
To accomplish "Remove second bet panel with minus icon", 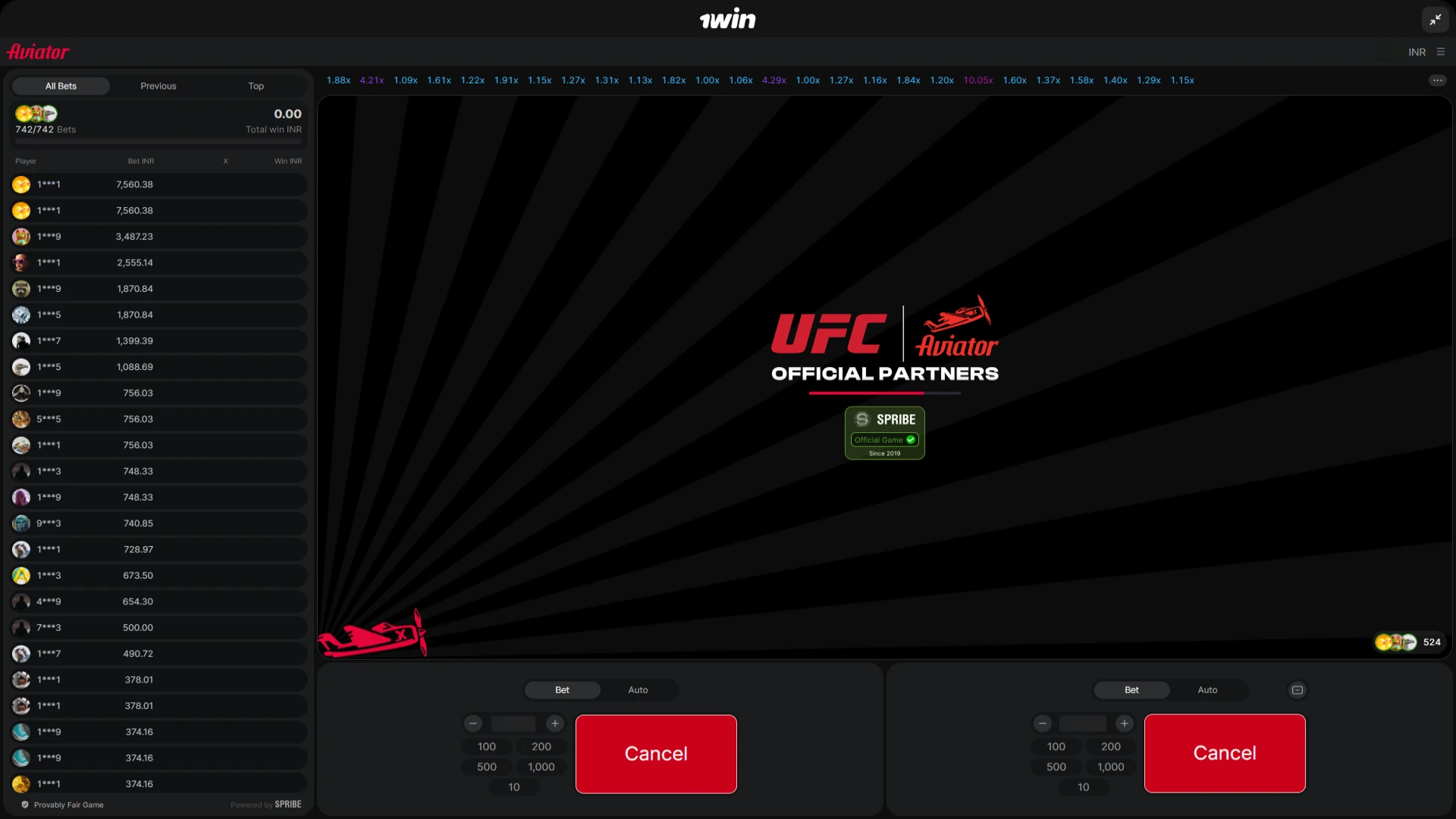I will [x=1298, y=690].
